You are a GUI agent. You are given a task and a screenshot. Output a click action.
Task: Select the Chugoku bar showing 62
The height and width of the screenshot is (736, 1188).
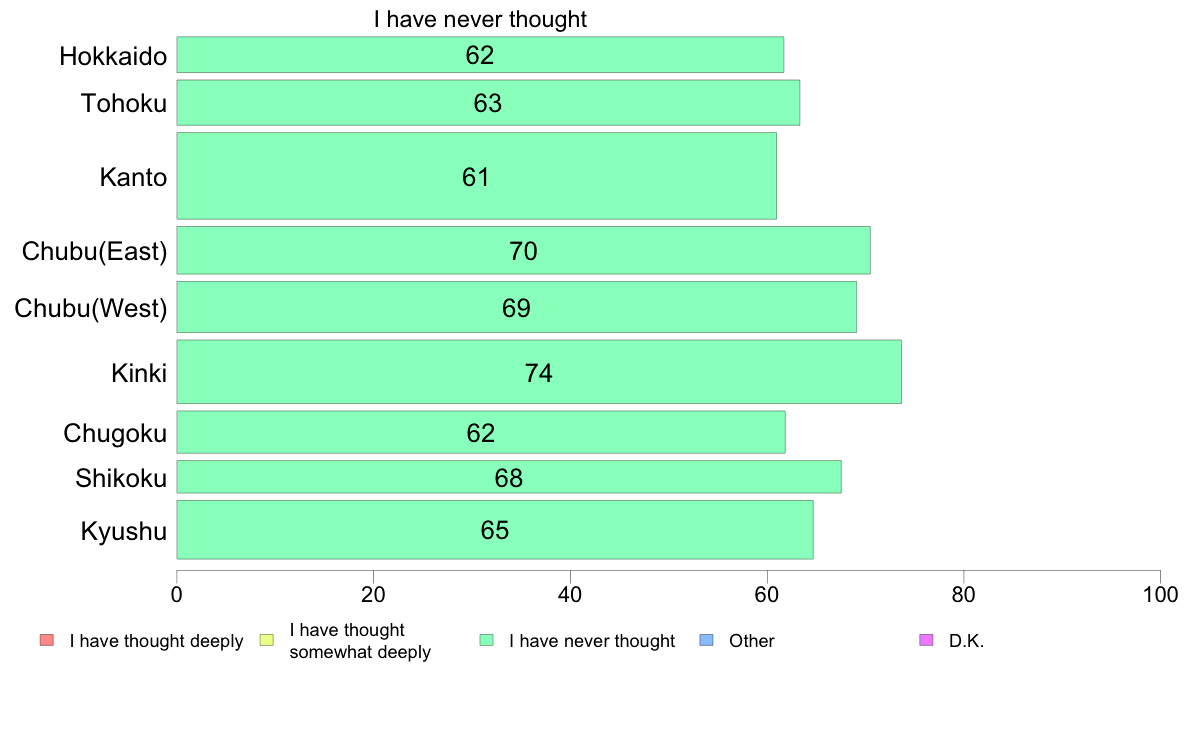click(x=481, y=432)
